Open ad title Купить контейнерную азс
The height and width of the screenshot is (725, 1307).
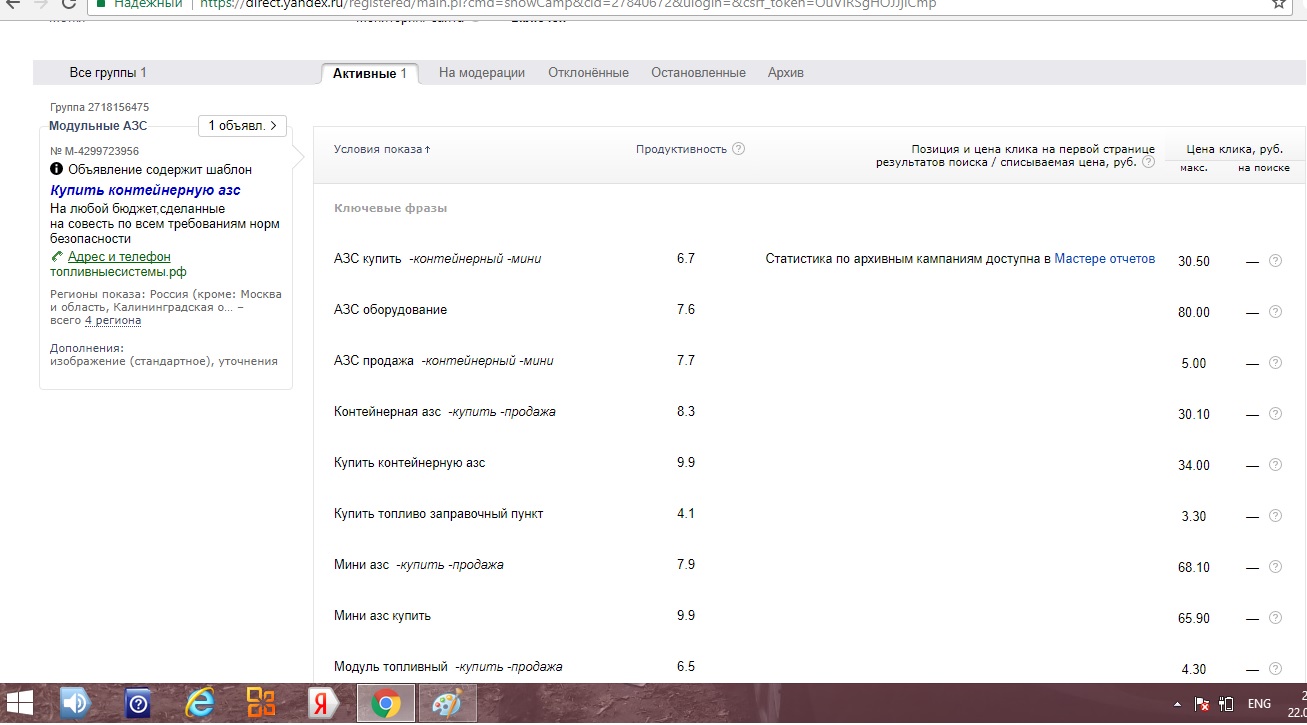(145, 190)
